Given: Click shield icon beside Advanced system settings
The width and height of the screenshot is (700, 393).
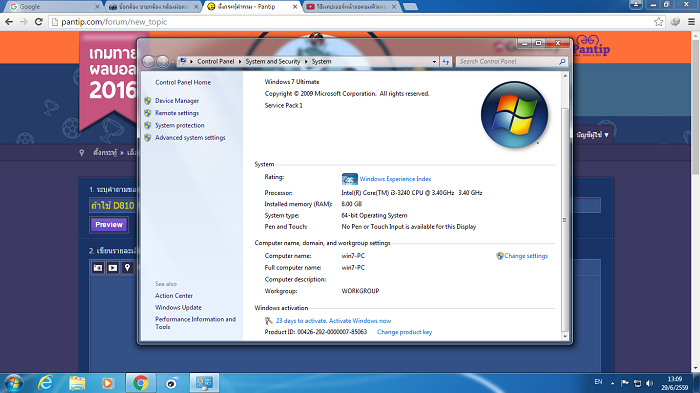Looking at the screenshot, I should [148, 138].
